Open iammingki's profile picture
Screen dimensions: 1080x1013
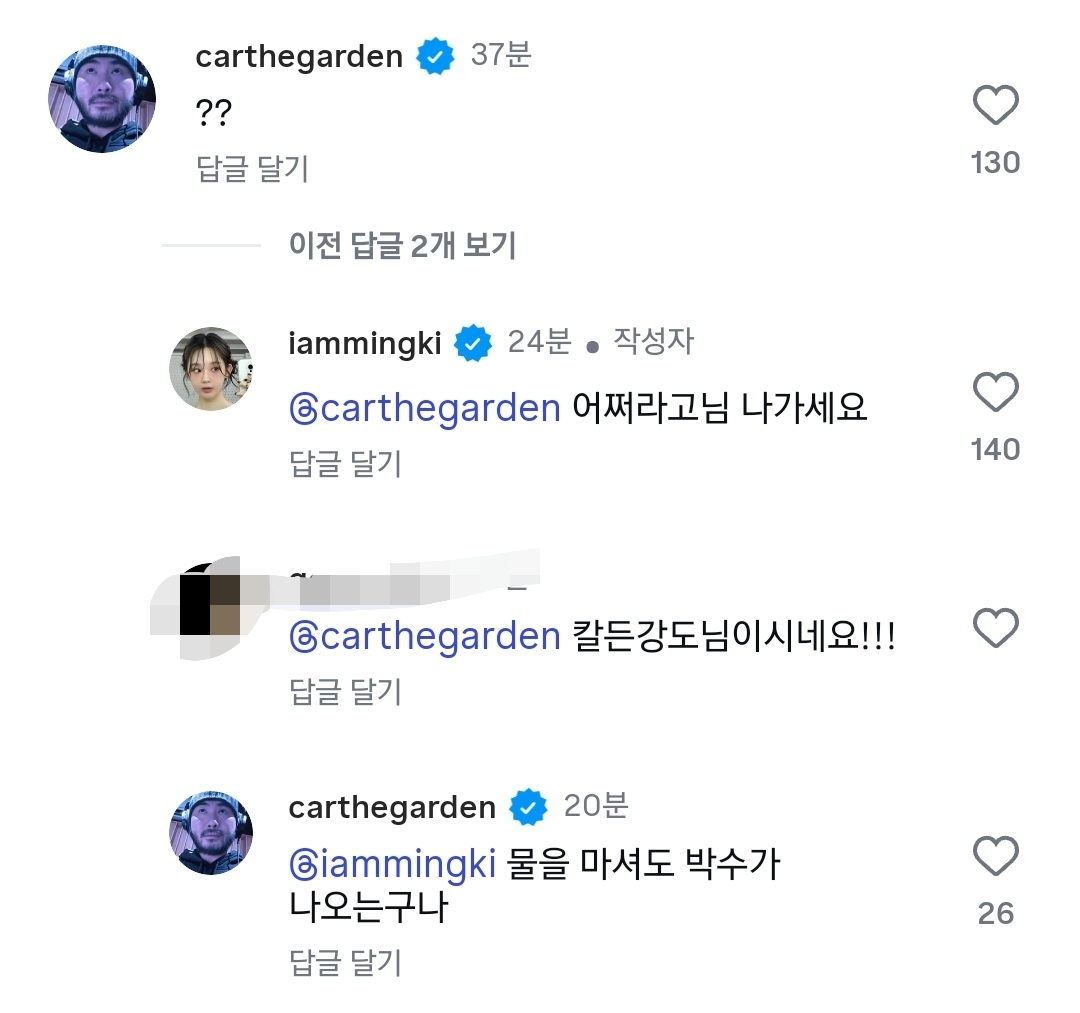click(x=210, y=368)
